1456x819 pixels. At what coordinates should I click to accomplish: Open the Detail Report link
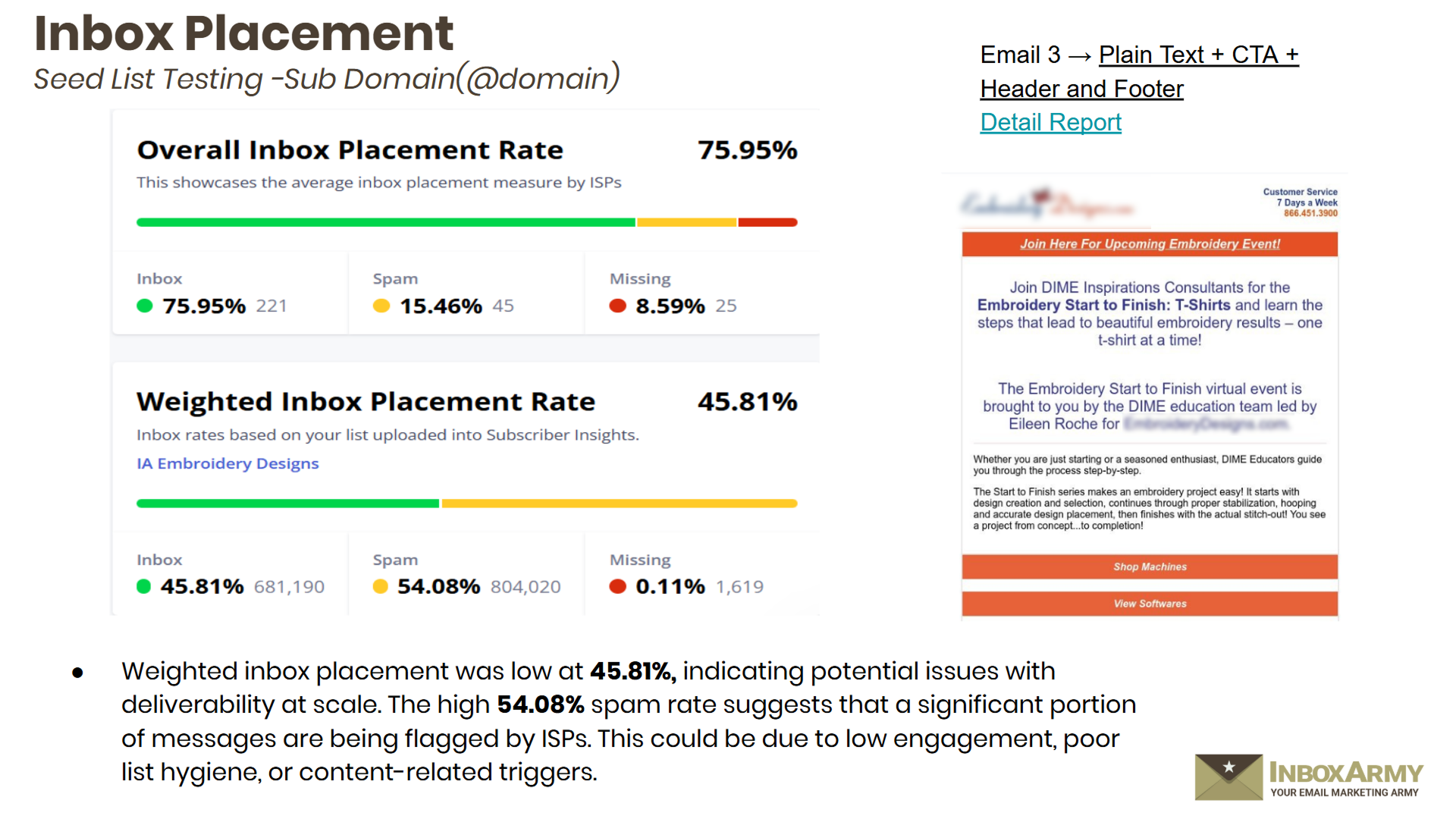pos(1050,122)
